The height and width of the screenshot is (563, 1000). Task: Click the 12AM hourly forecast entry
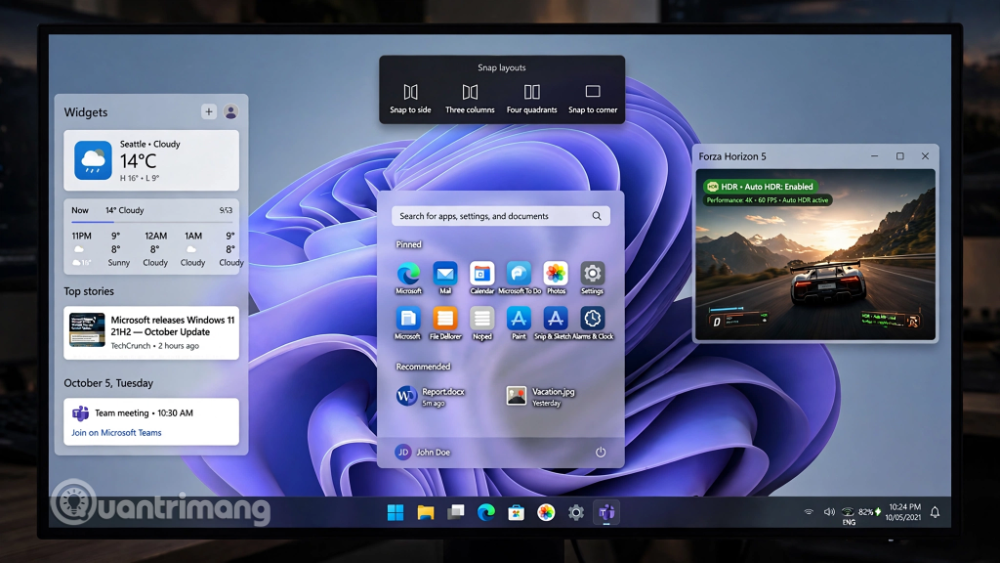point(156,249)
